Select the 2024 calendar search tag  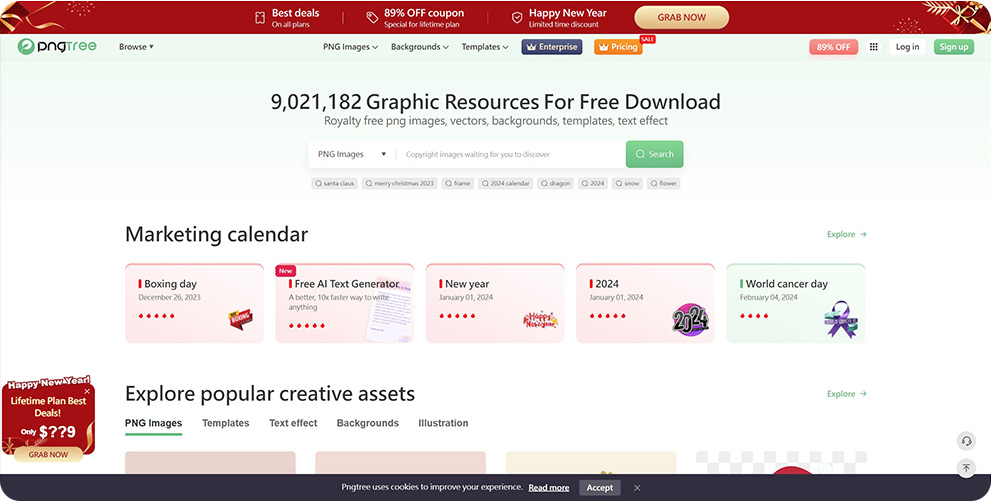pos(506,184)
